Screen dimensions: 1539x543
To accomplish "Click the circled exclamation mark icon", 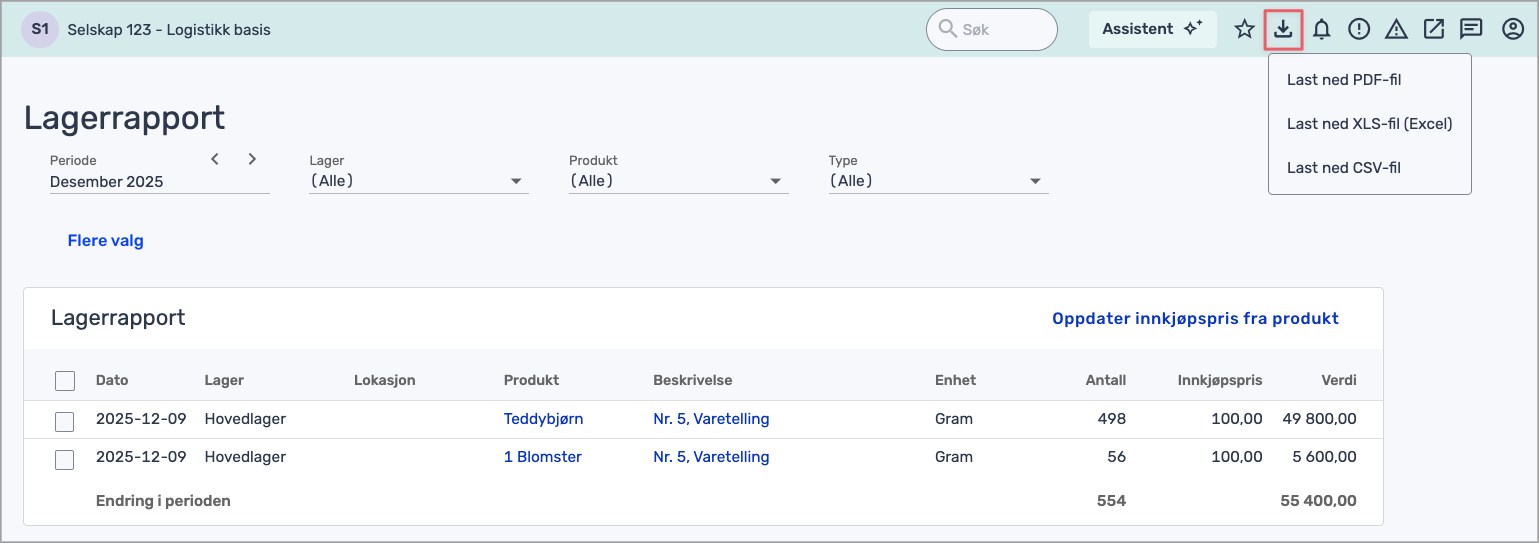I will click(1358, 30).
